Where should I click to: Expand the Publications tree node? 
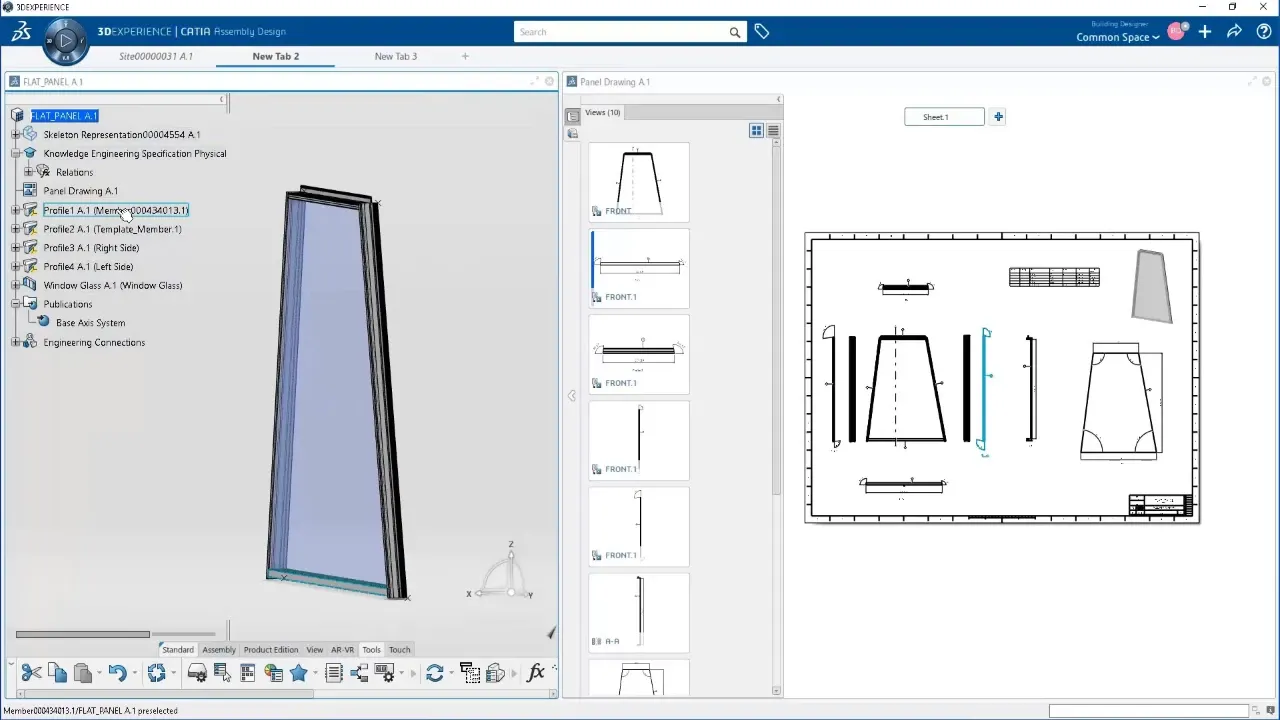16,304
